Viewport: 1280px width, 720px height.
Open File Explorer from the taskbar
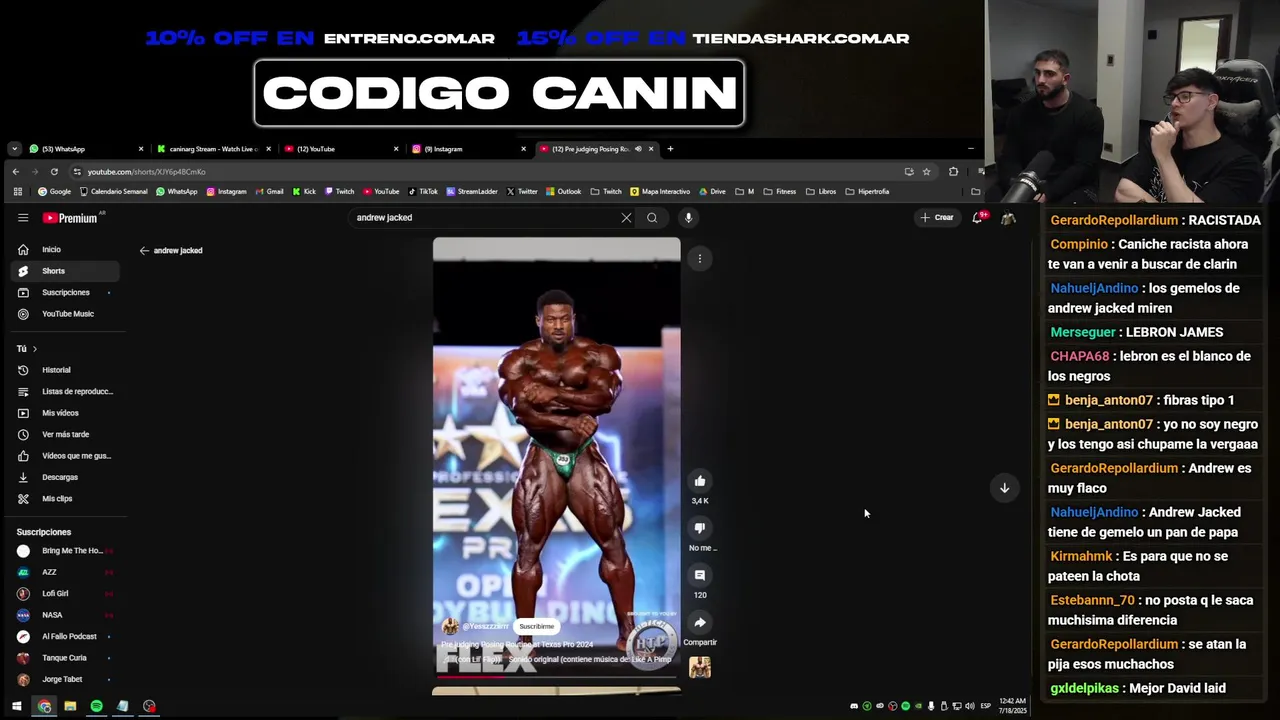[70, 706]
